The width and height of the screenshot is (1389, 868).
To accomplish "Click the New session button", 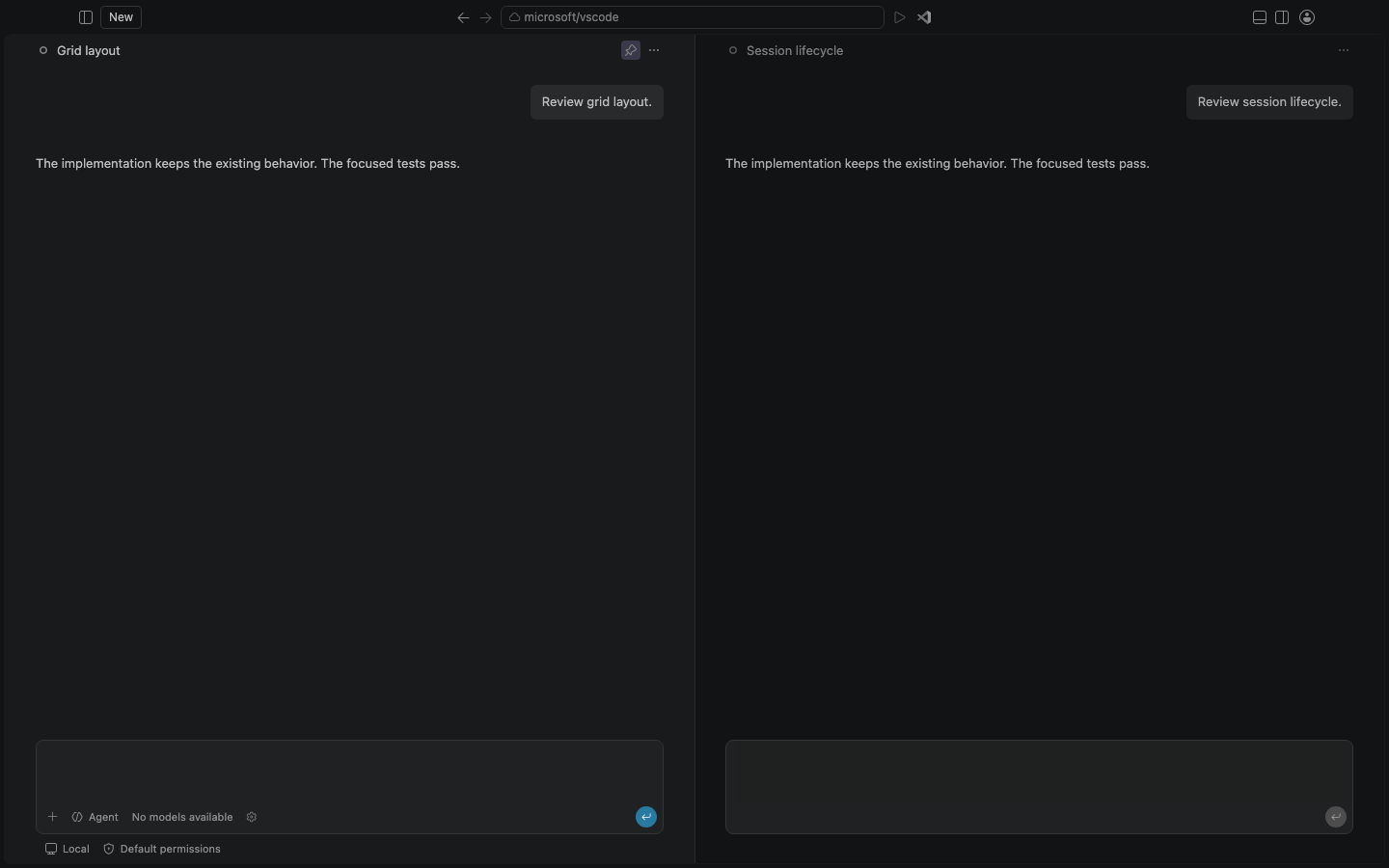I will 121,17.
